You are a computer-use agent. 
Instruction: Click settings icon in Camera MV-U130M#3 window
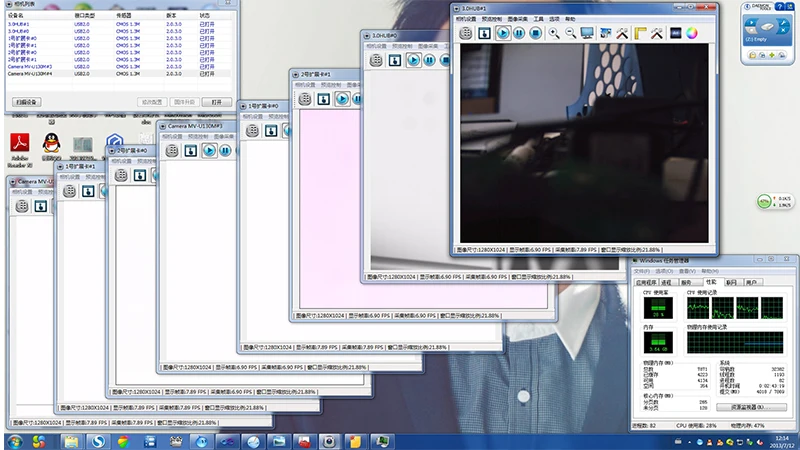[172, 151]
